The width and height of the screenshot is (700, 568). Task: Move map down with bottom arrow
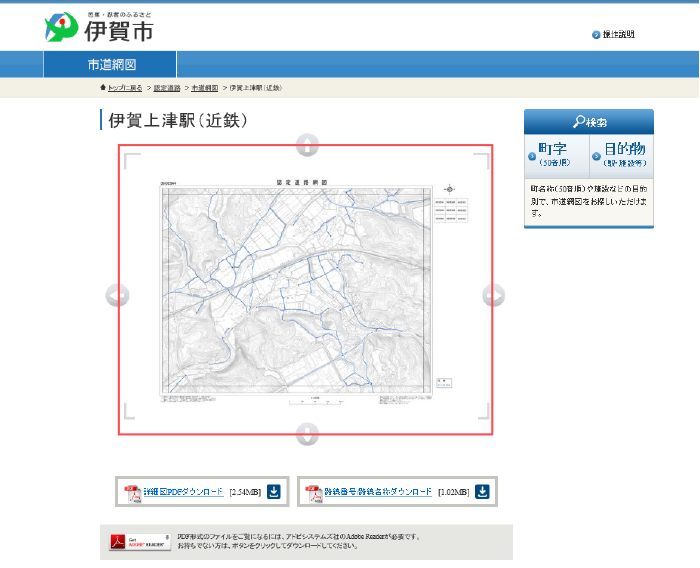point(307,434)
